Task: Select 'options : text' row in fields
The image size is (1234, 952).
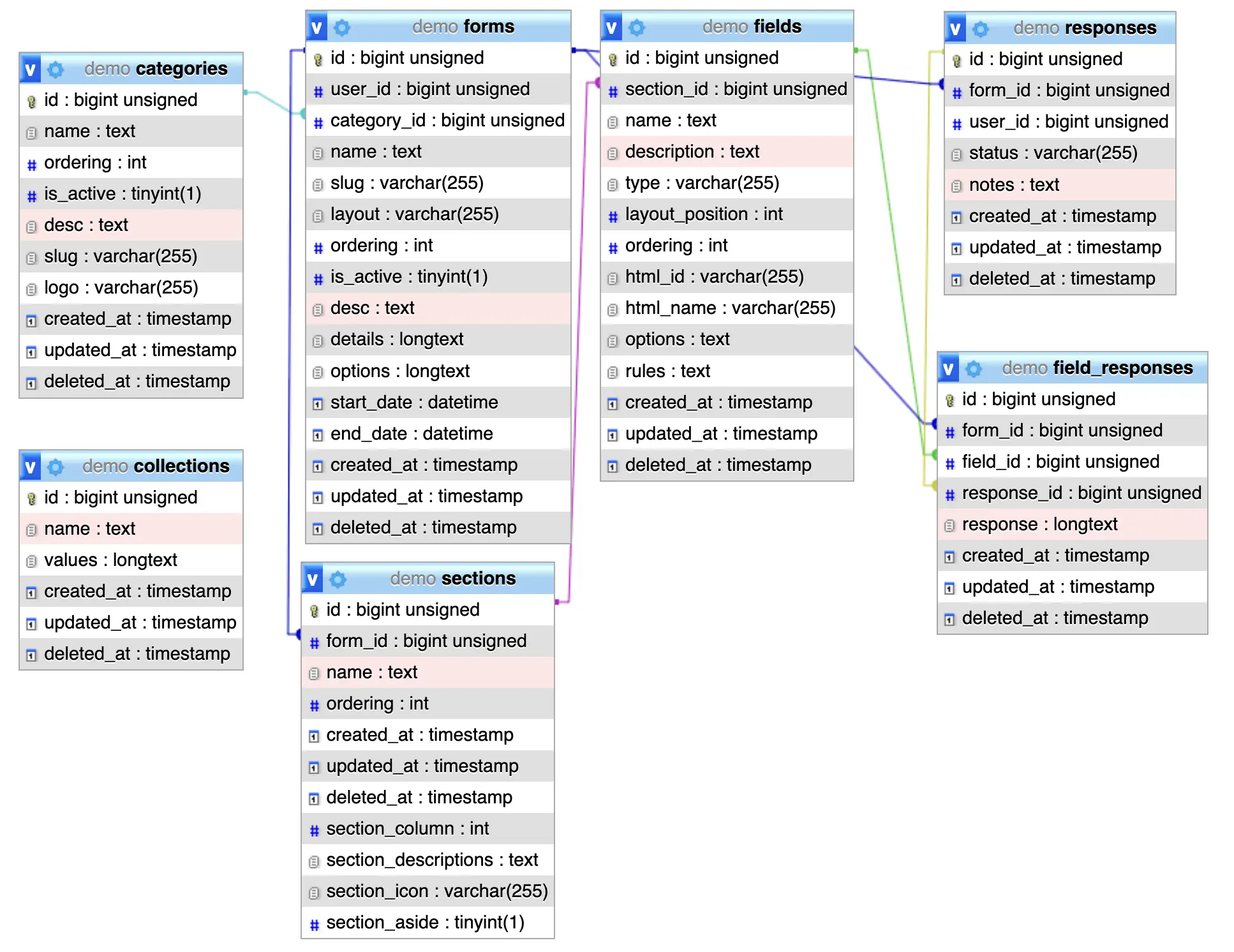Action: pyautogui.click(x=727, y=339)
